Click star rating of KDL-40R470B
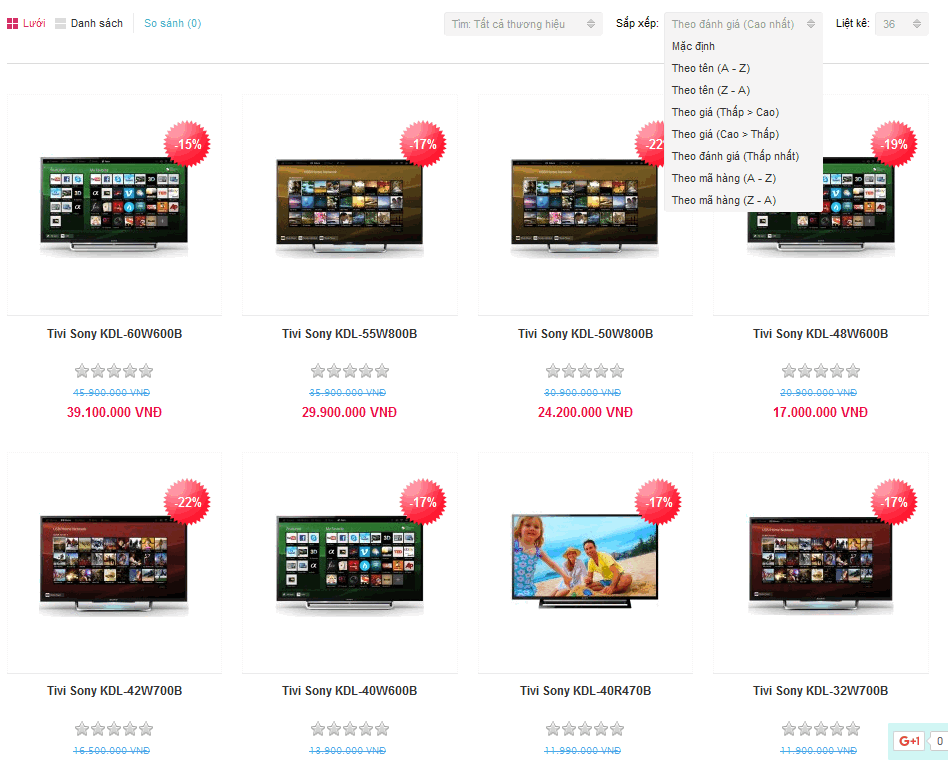This screenshot has width=948, height=760. pyautogui.click(x=585, y=729)
